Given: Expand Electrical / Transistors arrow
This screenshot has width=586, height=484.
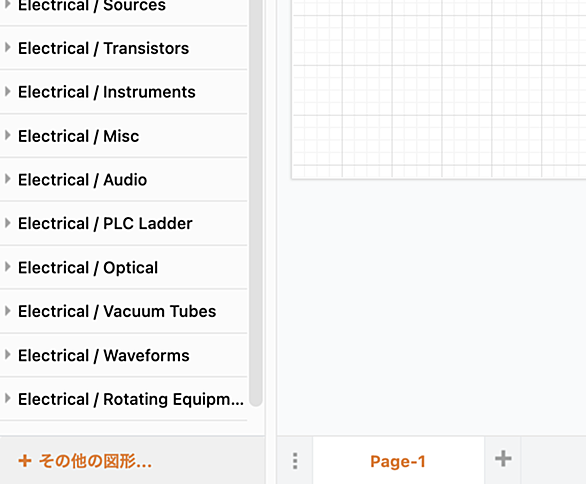Looking at the screenshot, I should (x=7, y=47).
